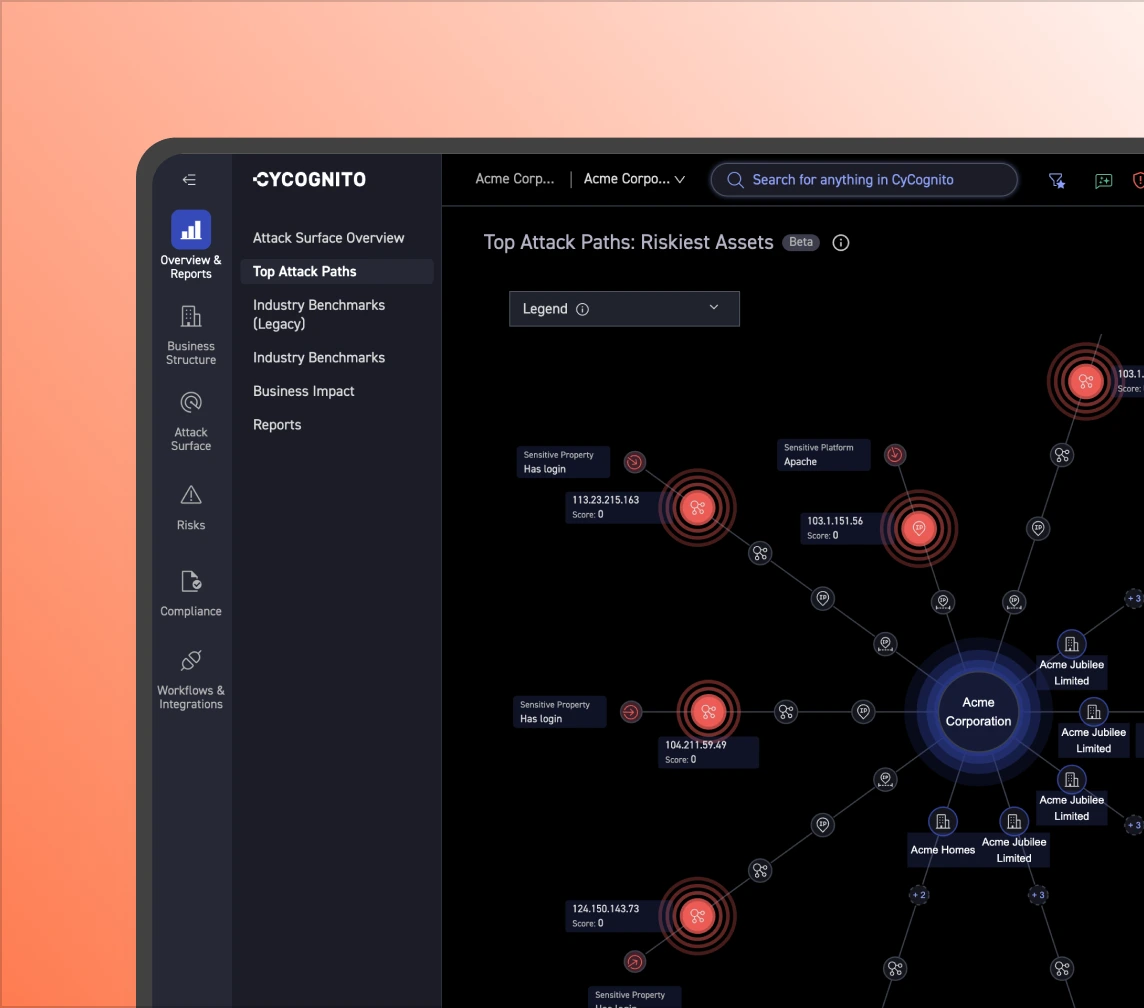Open the Overview & Reports section
This screenshot has width=1144, height=1008.
(x=191, y=230)
